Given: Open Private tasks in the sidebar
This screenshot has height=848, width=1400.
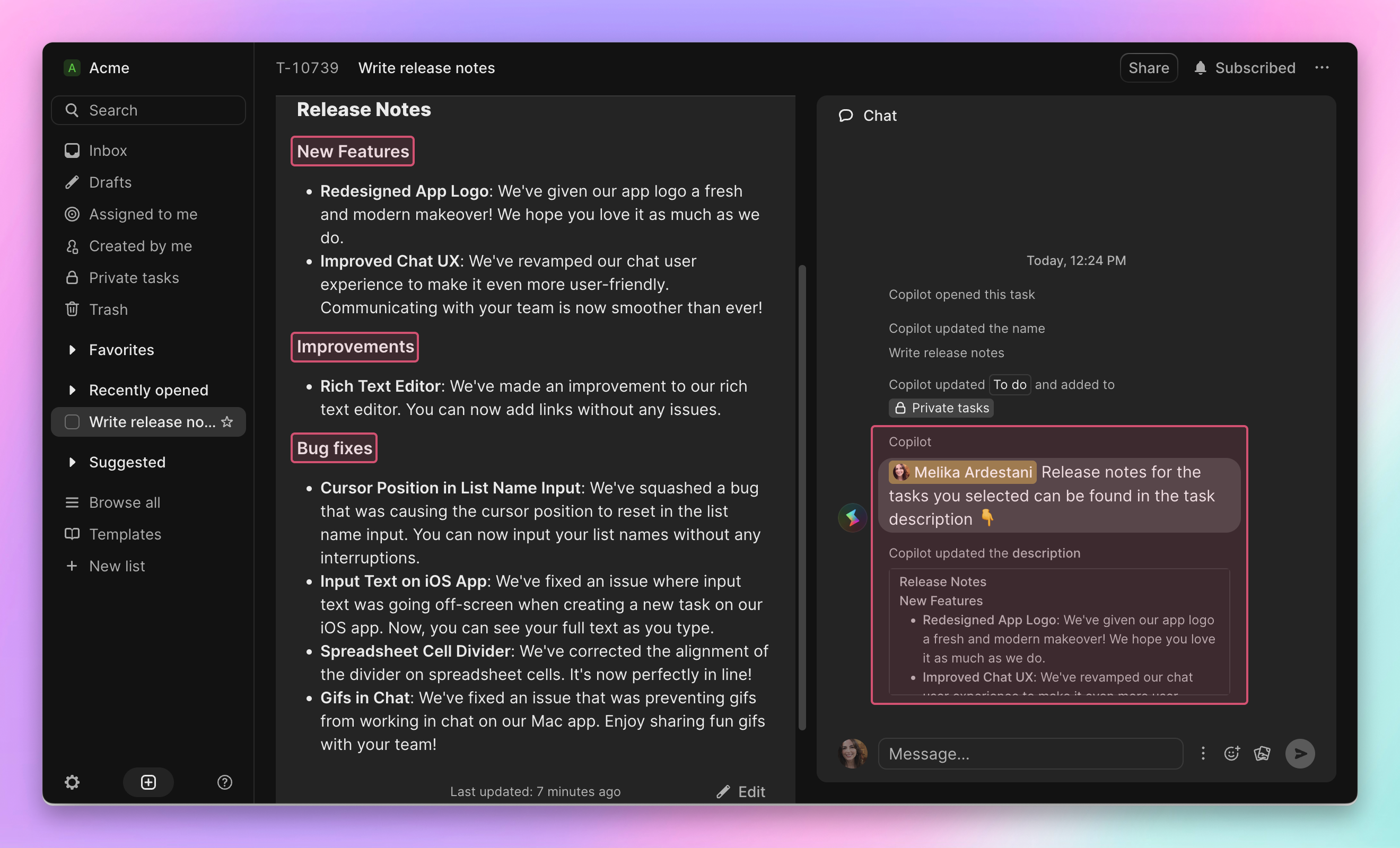Looking at the screenshot, I should tap(148, 277).
